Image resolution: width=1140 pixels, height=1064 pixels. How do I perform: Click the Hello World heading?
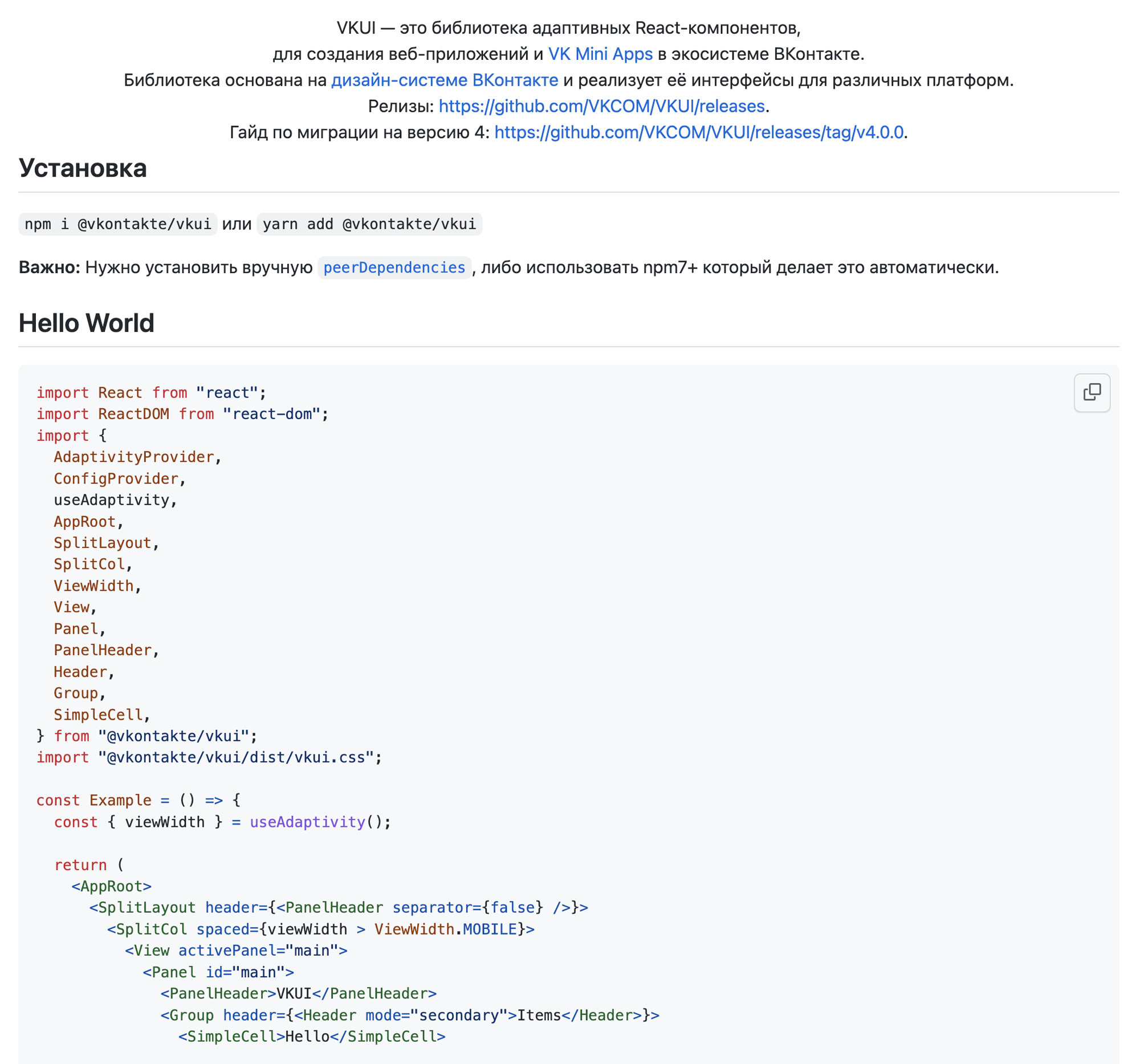86,323
